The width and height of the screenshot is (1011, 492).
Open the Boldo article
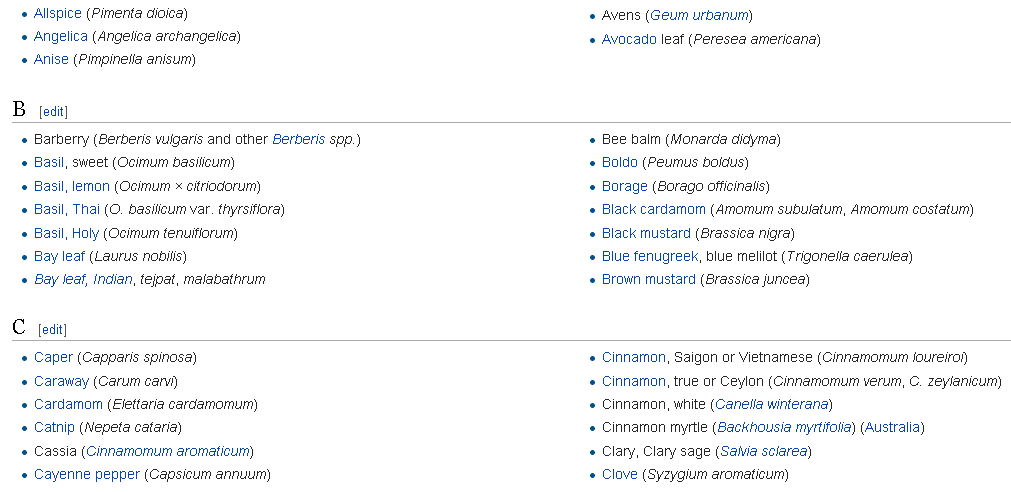pyautogui.click(x=619, y=163)
